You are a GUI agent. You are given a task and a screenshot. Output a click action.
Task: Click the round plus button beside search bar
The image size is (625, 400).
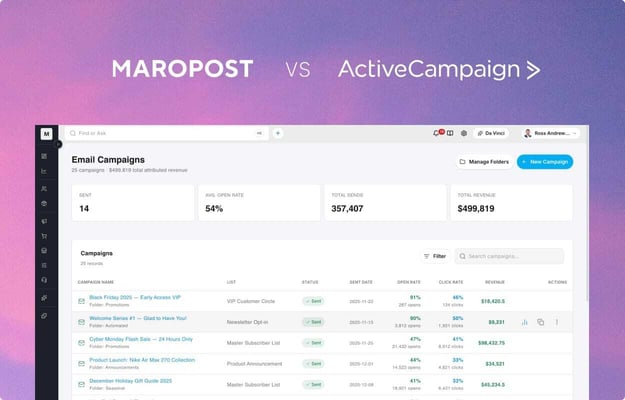[x=278, y=133]
